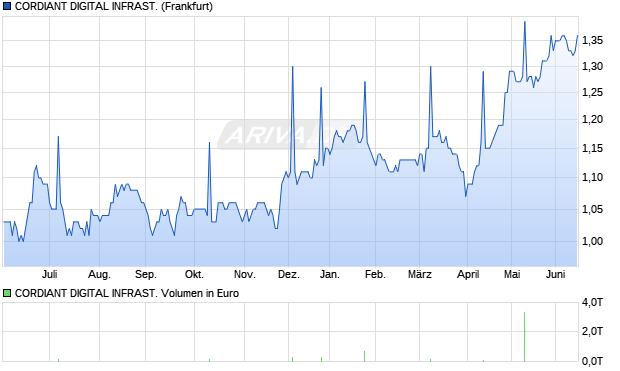
Task: Click the tallest green volume bar in May
Action: (524, 337)
